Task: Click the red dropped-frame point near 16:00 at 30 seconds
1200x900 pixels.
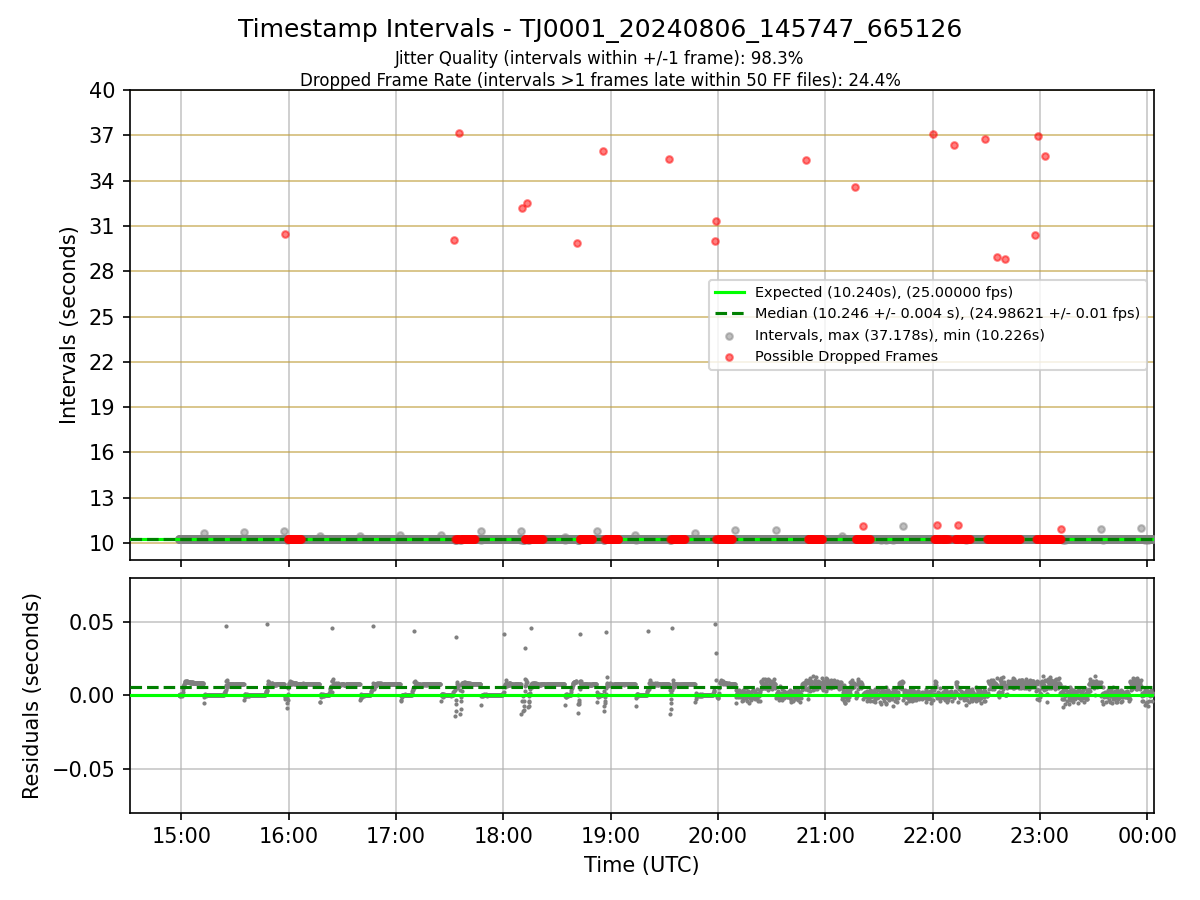Action: click(x=285, y=234)
